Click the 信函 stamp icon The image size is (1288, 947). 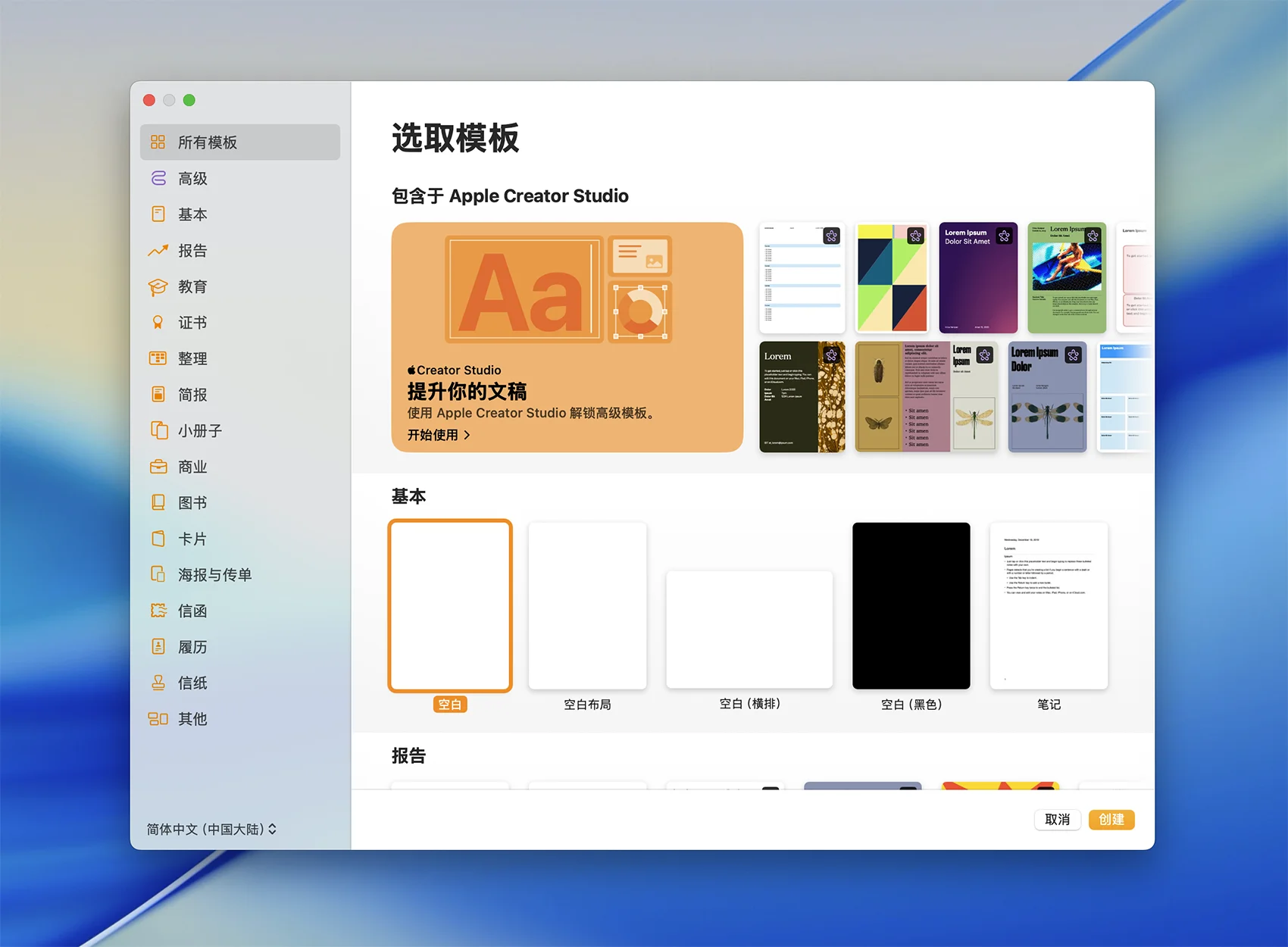pos(158,611)
